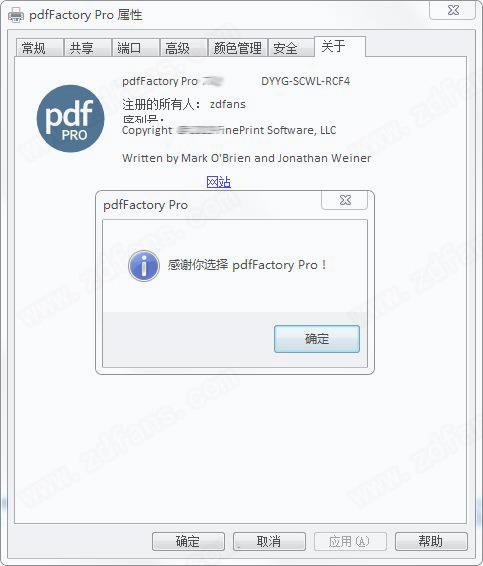Click the registered owner name zdfans

click(x=227, y=104)
